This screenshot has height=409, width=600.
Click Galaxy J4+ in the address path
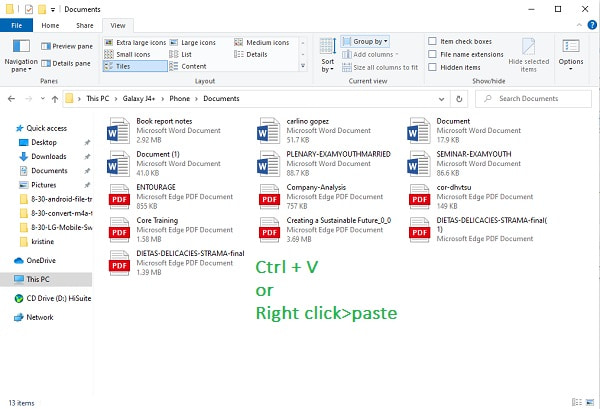[139, 99]
